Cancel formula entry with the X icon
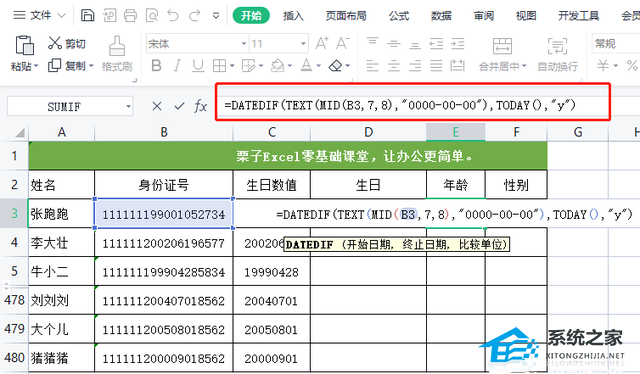Screen dimensions: 640x374 coord(157,106)
